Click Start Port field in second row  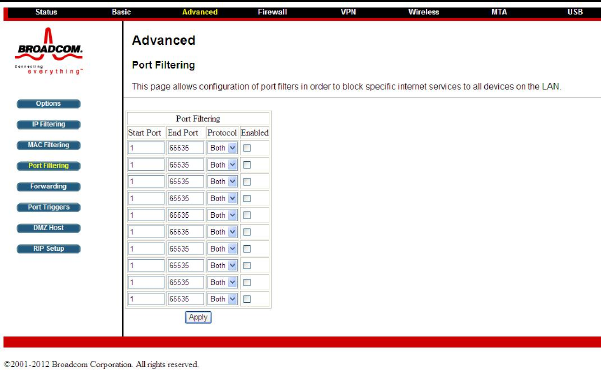[x=146, y=165]
